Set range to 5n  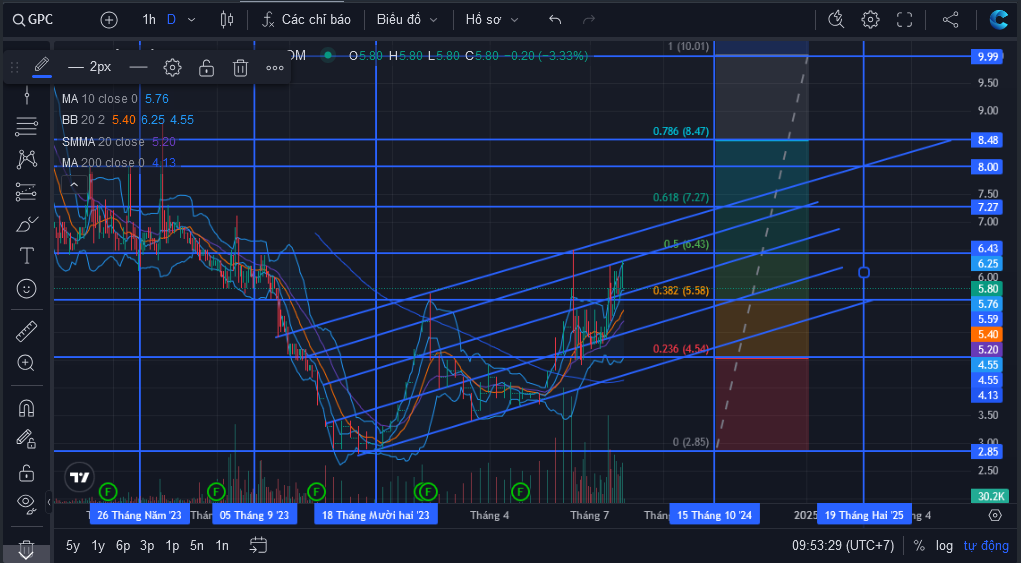(x=197, y=545)
